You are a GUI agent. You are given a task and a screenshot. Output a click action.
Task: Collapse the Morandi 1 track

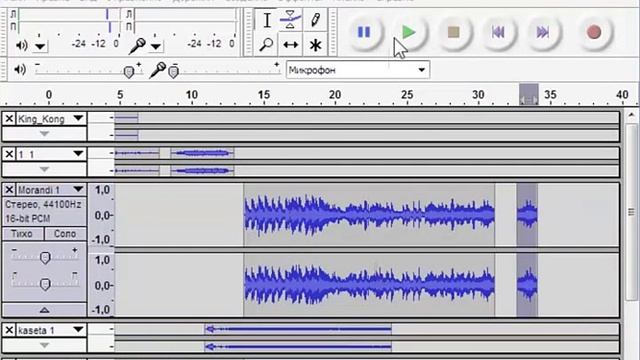[44, 310]
